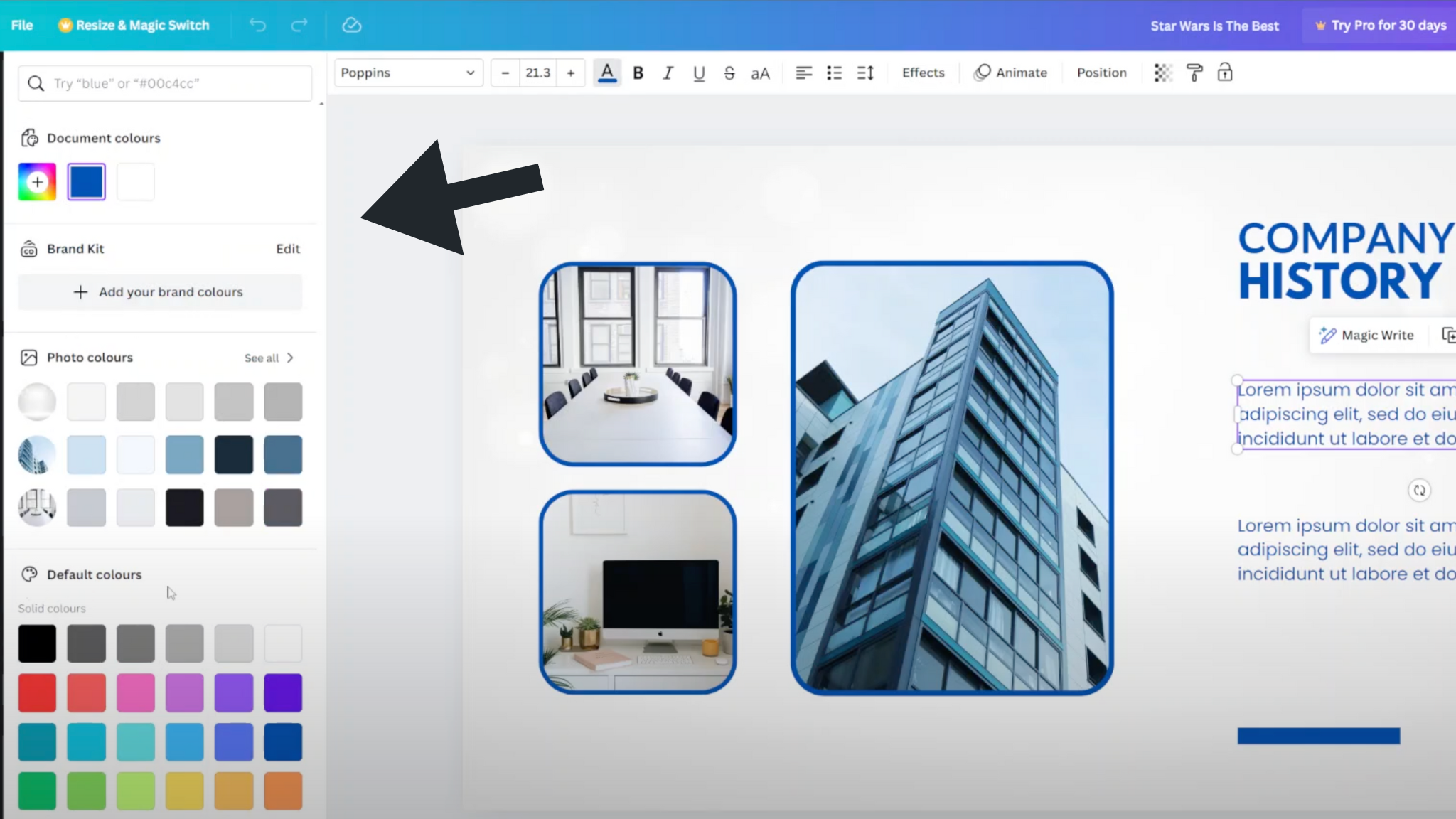The height and width of the screenshot is (819, 1456).
Task: Expand Photo colours chevron arrow
Action: 290,358
